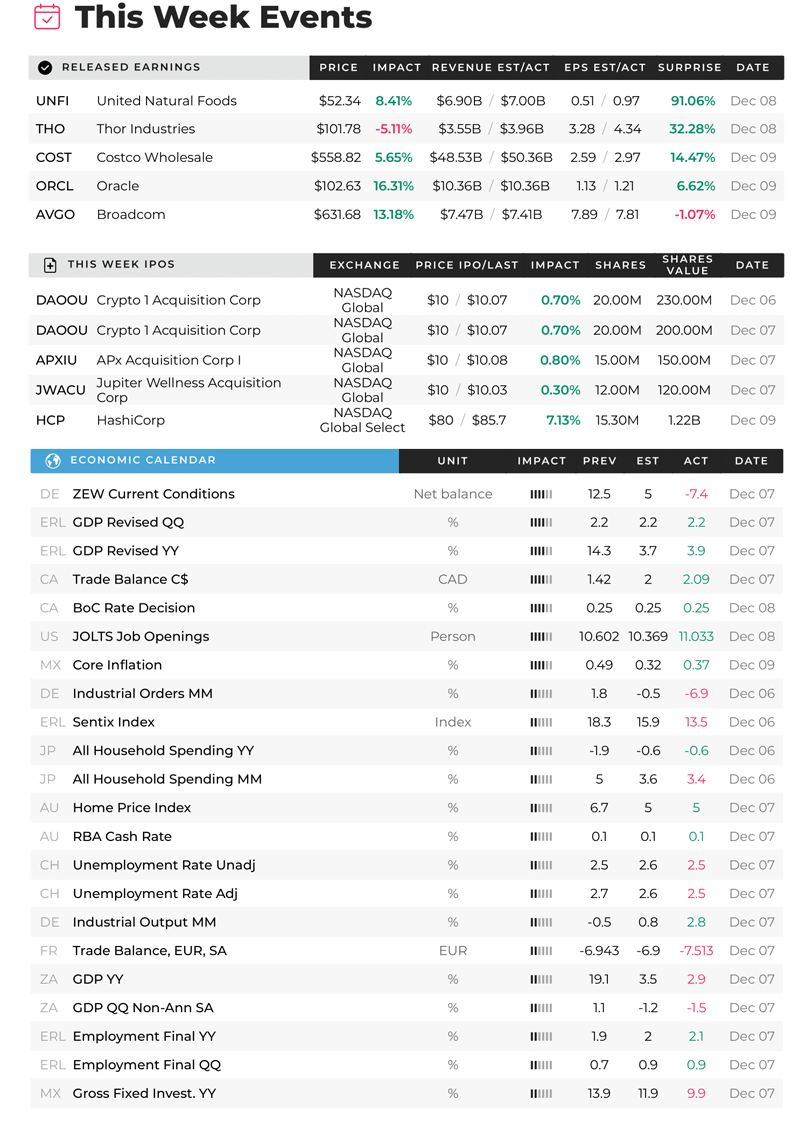Click the SHARES VALUE column header
Image resolution: width=806 pixels, height=1142 pixels.
687,265
